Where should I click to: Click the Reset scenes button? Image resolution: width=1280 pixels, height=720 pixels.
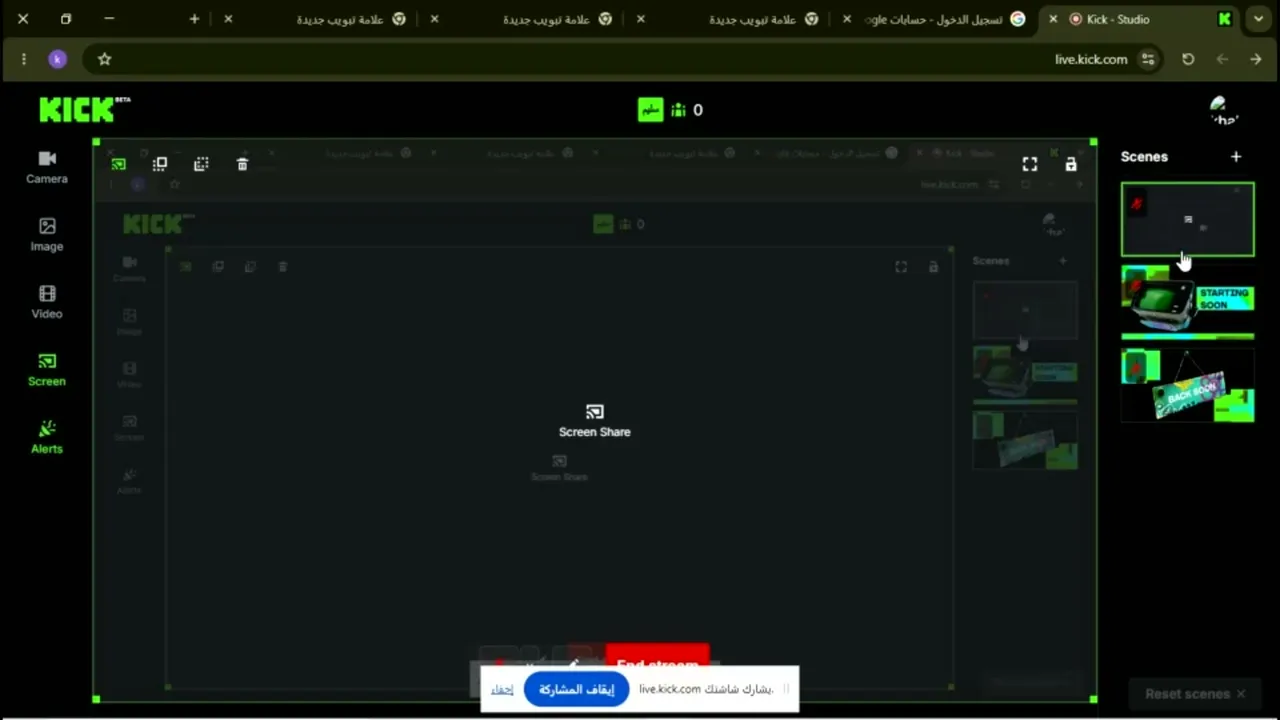[x=1195, y=694]
